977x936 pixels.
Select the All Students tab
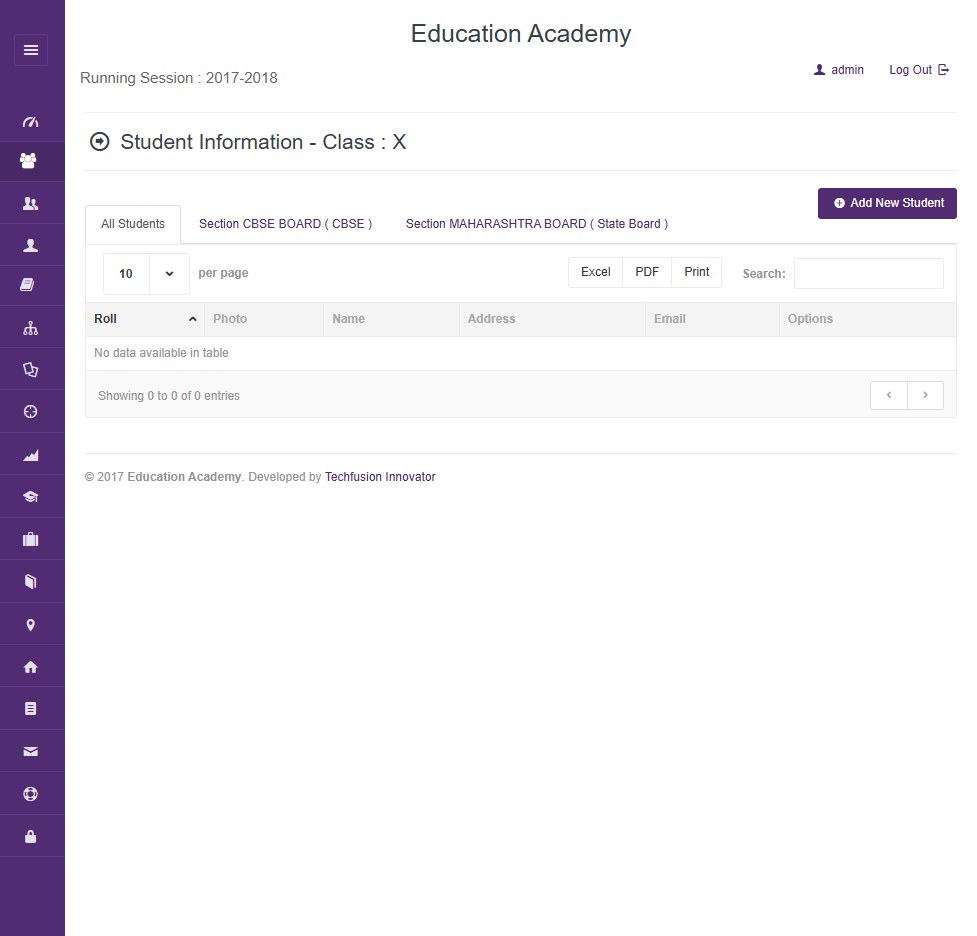click(x=133, y=224)
